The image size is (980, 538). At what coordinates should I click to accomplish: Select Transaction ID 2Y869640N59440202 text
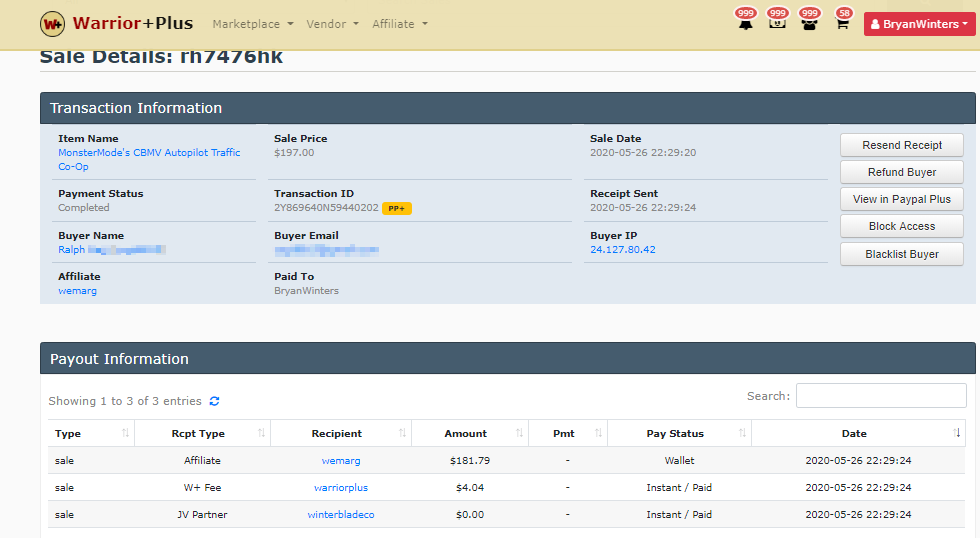[326, 207]
